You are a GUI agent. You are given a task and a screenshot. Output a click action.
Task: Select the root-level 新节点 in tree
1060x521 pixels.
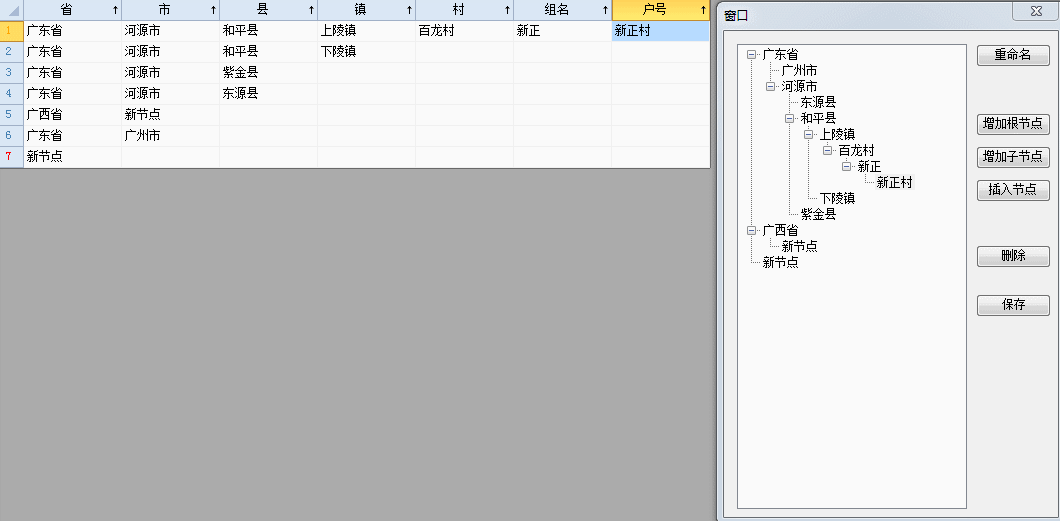780,263
